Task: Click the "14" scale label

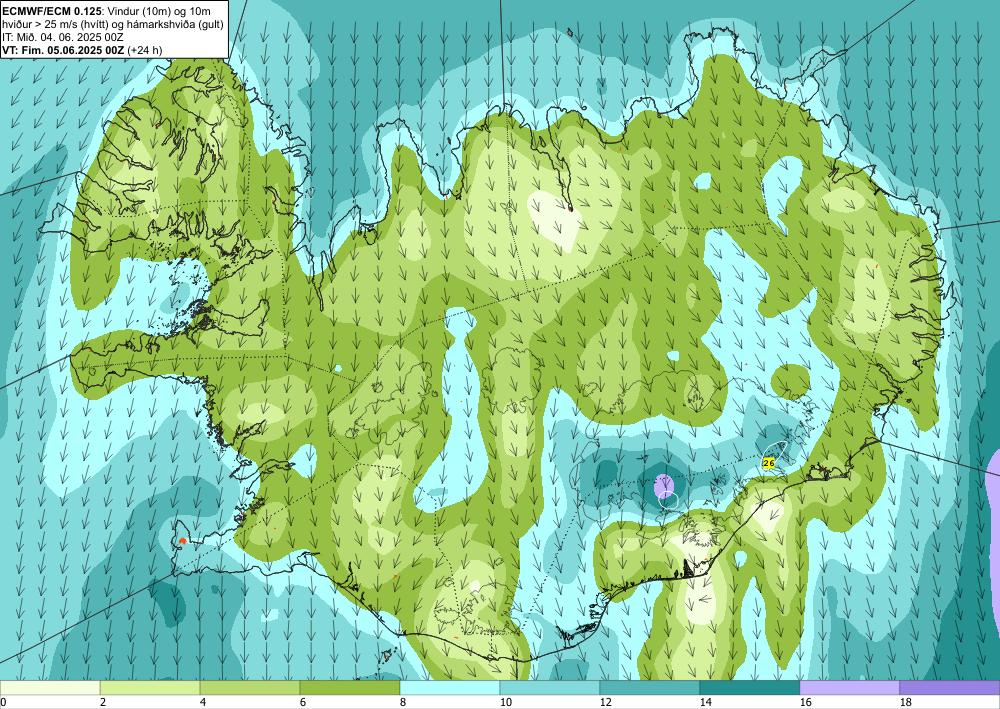Action: (x=705, y=702)
